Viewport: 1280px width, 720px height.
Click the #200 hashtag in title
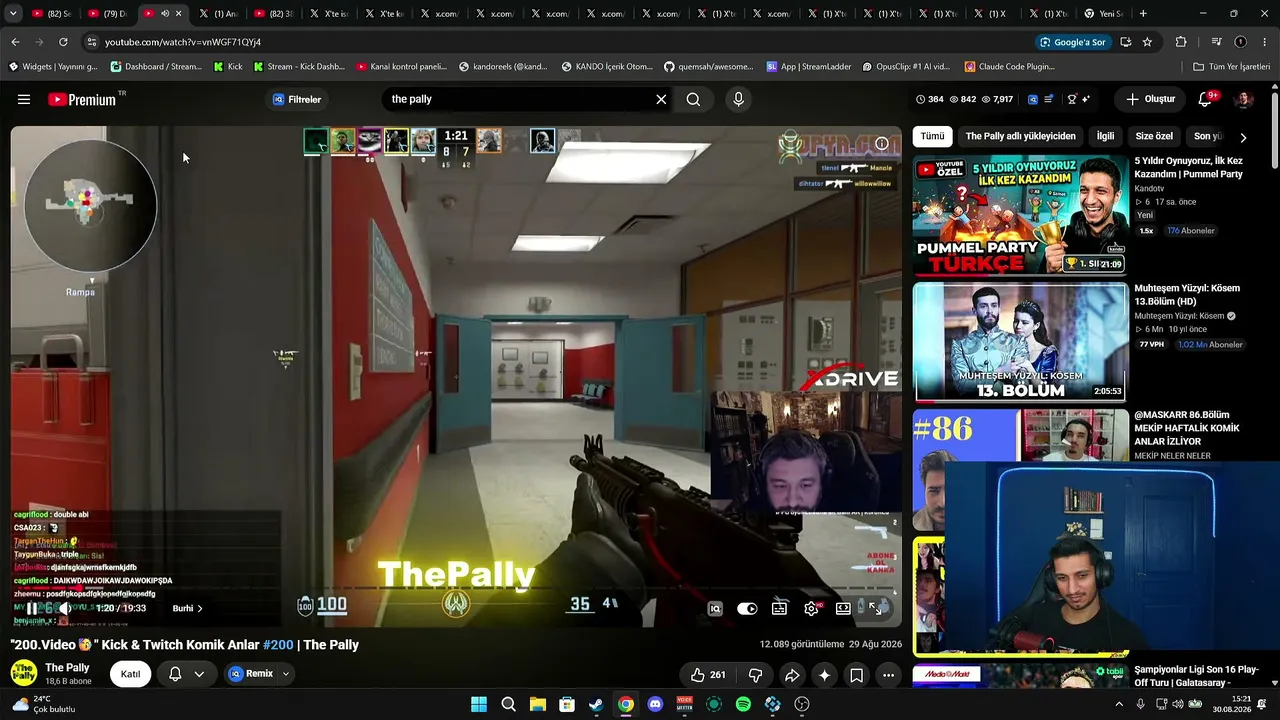[x=278, y=645]
